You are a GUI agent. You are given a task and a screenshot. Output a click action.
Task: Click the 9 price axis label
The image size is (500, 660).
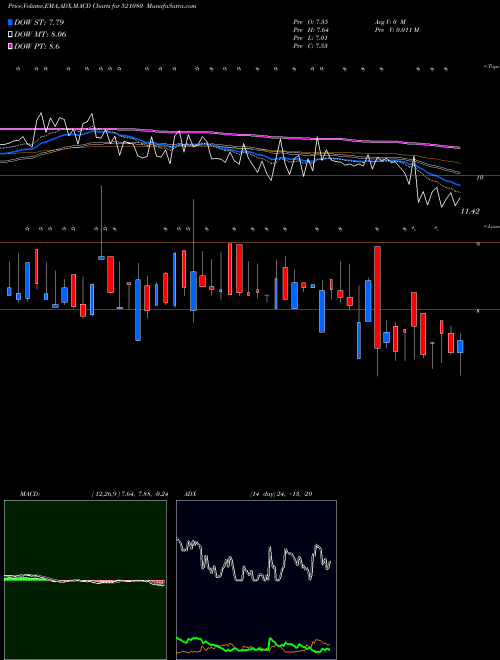click(x=478, y=244)
